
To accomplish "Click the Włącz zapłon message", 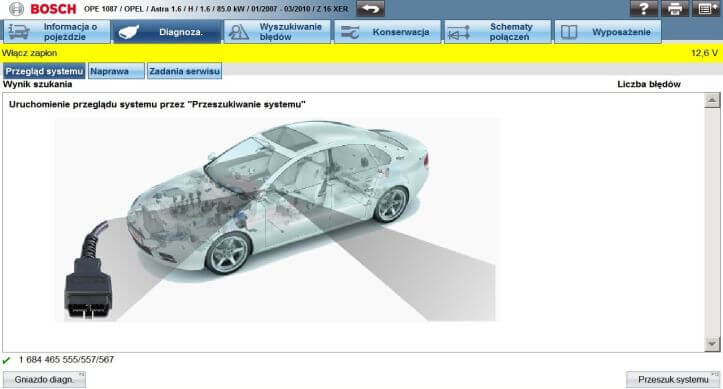I will coord(30,53).
